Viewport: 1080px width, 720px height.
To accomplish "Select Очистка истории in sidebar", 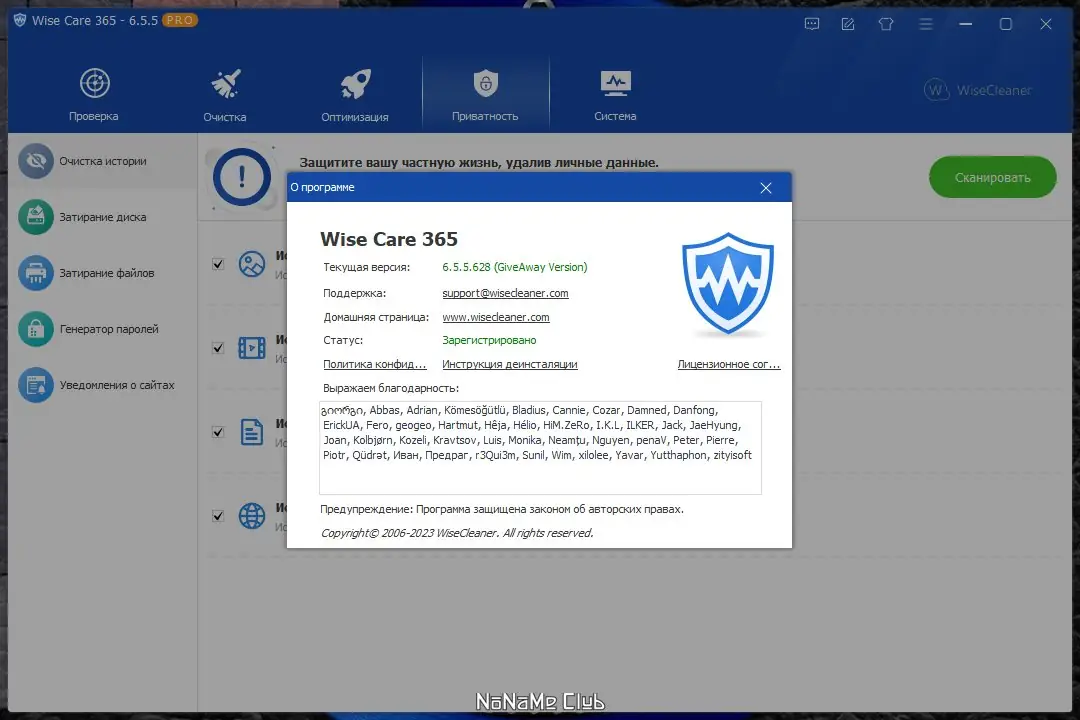I will tap(102, 161).
